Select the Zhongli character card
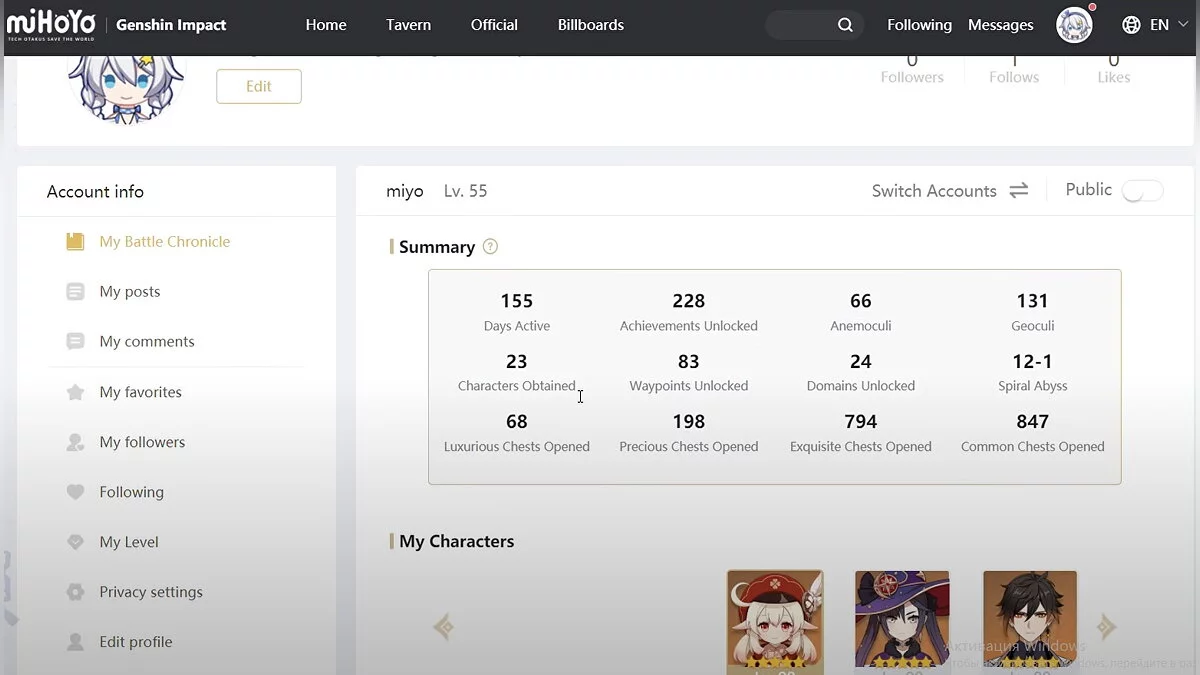This screenshot has width=1200, height=675. click(x=1030, y=622)
